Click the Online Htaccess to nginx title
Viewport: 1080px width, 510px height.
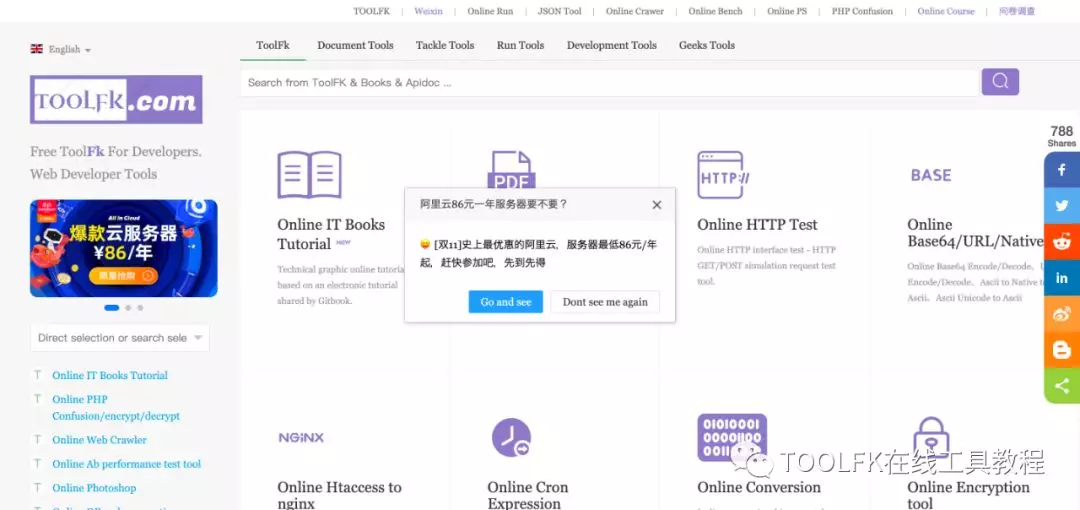[x=340, y=495]
